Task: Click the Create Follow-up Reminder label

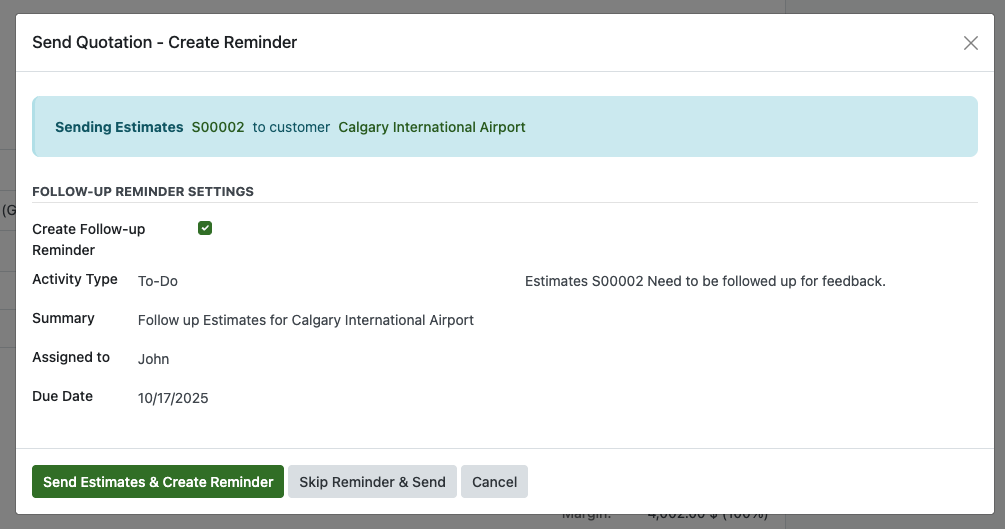Action: click(88, 239)
